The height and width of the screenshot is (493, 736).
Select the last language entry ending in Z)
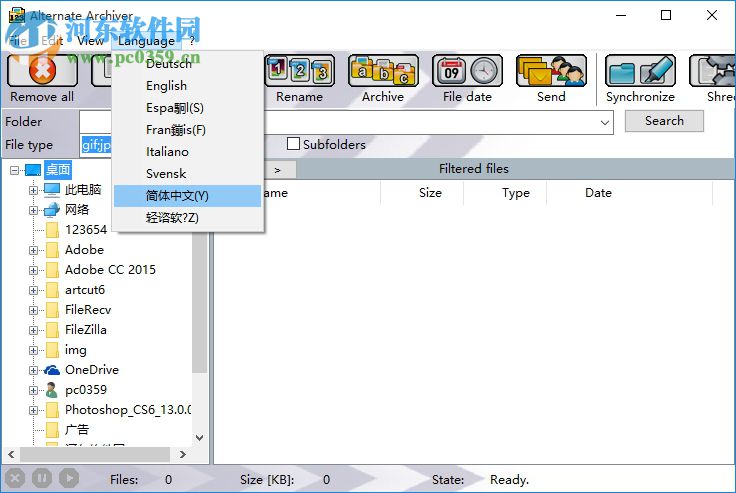point(188,218)
